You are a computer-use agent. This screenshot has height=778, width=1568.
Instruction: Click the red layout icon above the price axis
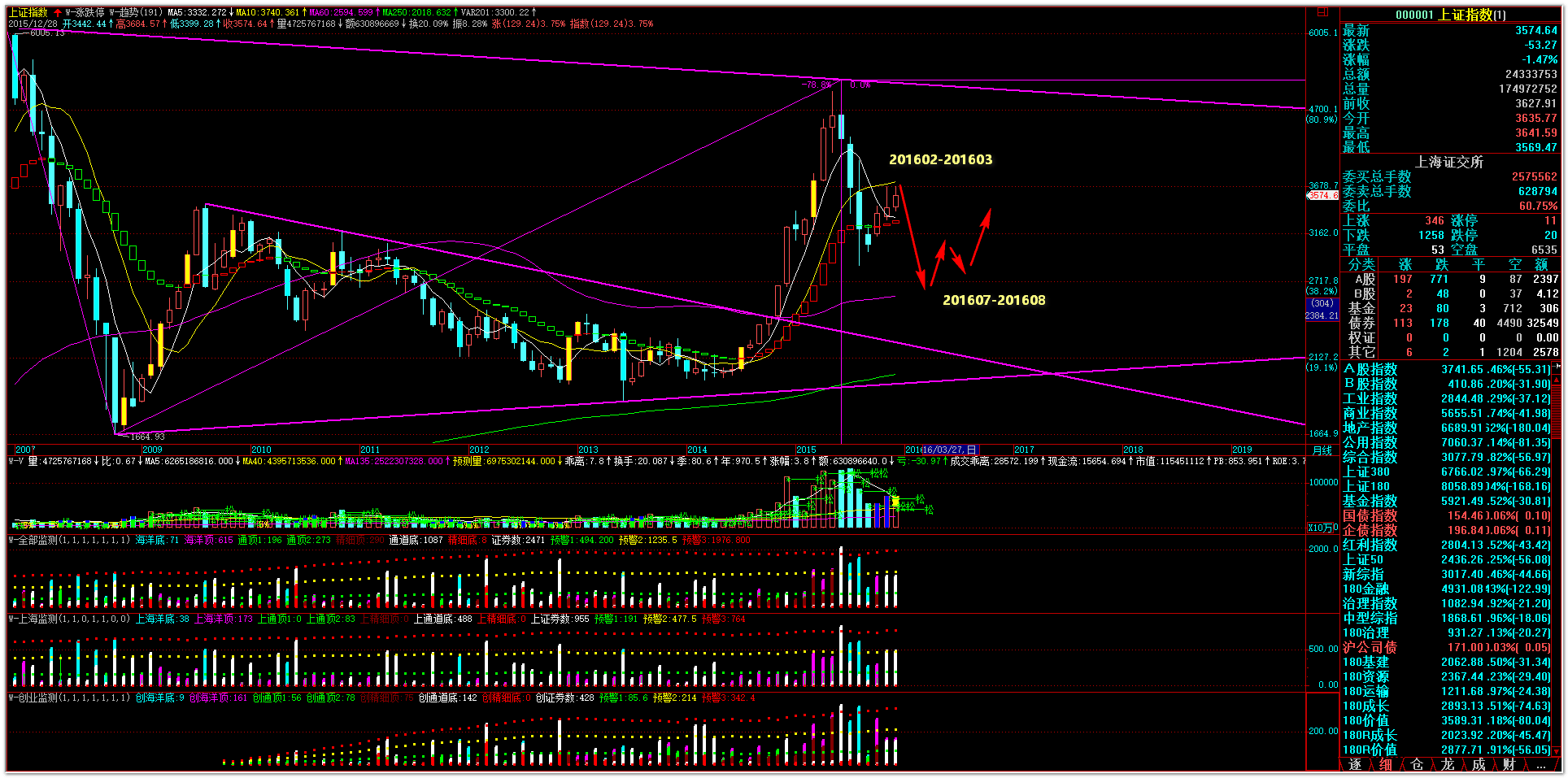(x=1322, y=12)
